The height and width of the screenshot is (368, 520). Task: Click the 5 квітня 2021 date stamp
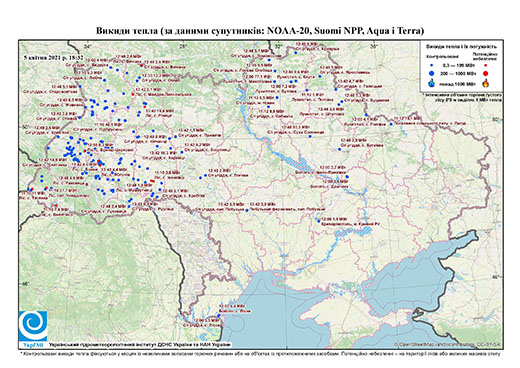pos(53,57)
